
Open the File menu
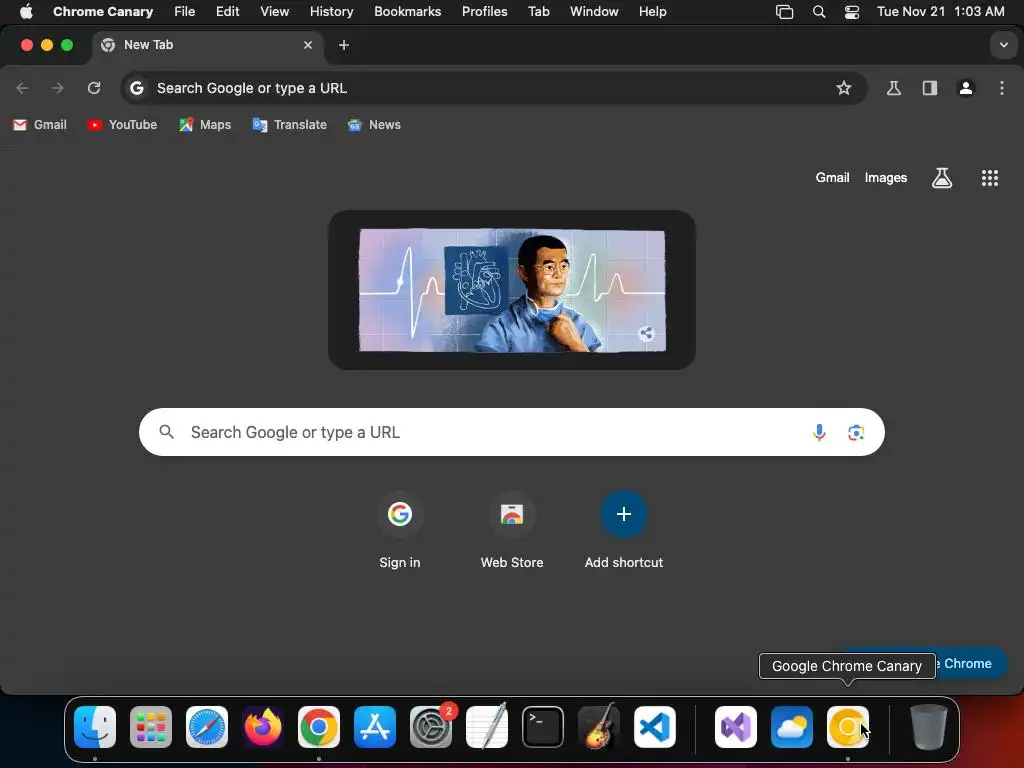[184, 12]
